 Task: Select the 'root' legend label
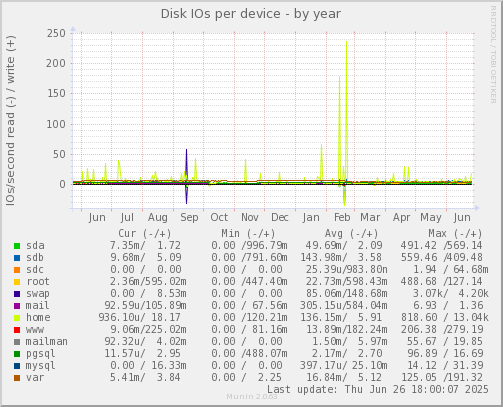click(x=38, y=282)
